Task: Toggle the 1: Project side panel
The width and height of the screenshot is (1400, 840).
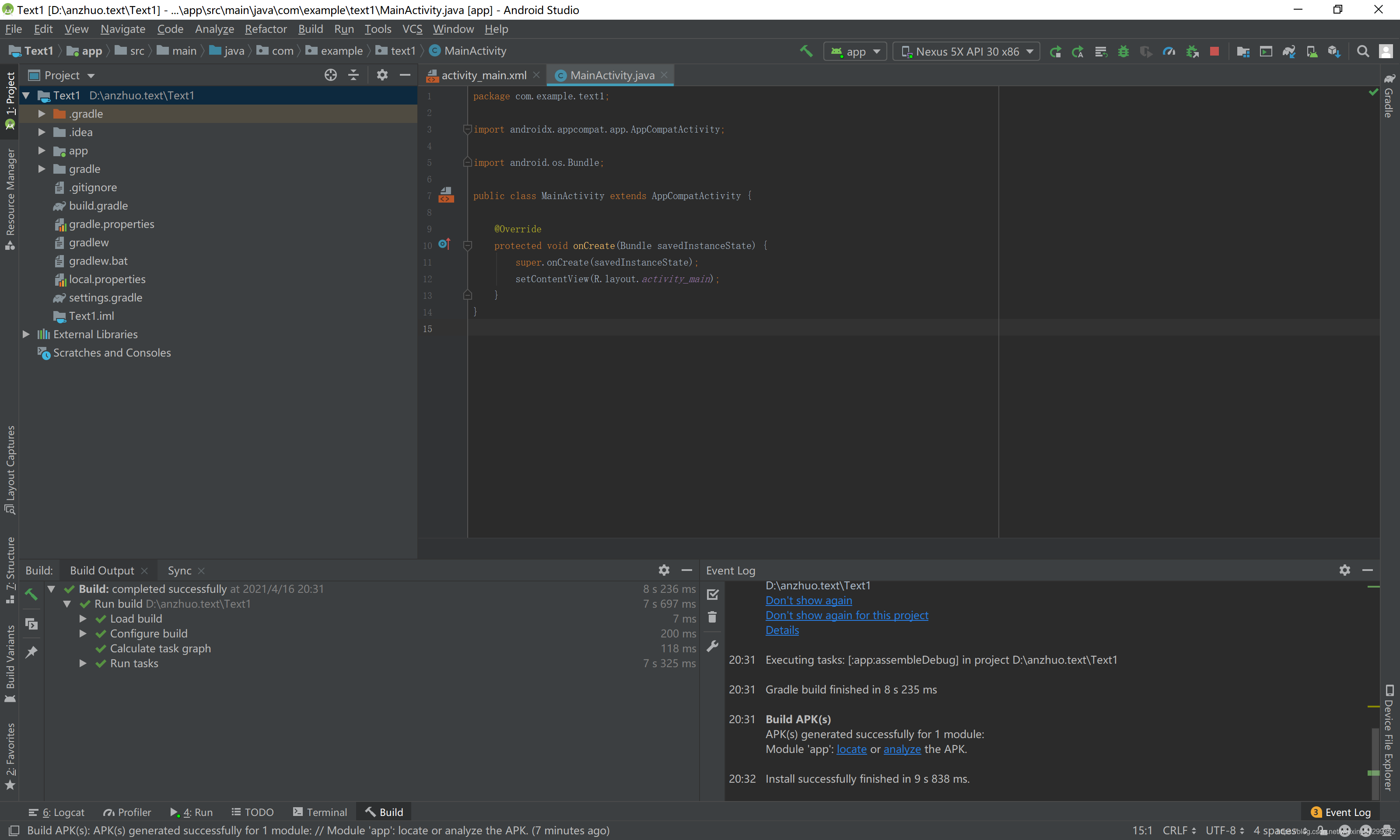Action: (x=10, y=101)
